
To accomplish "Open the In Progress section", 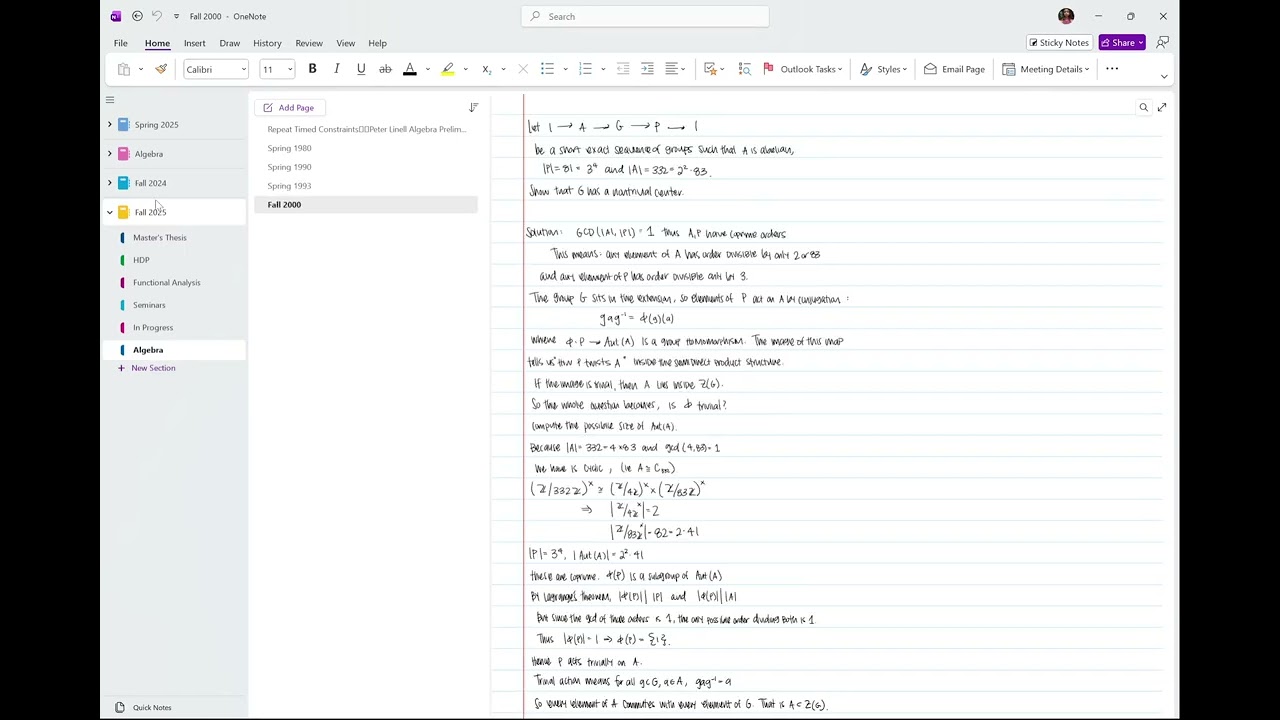I will (x=153, y=328).
